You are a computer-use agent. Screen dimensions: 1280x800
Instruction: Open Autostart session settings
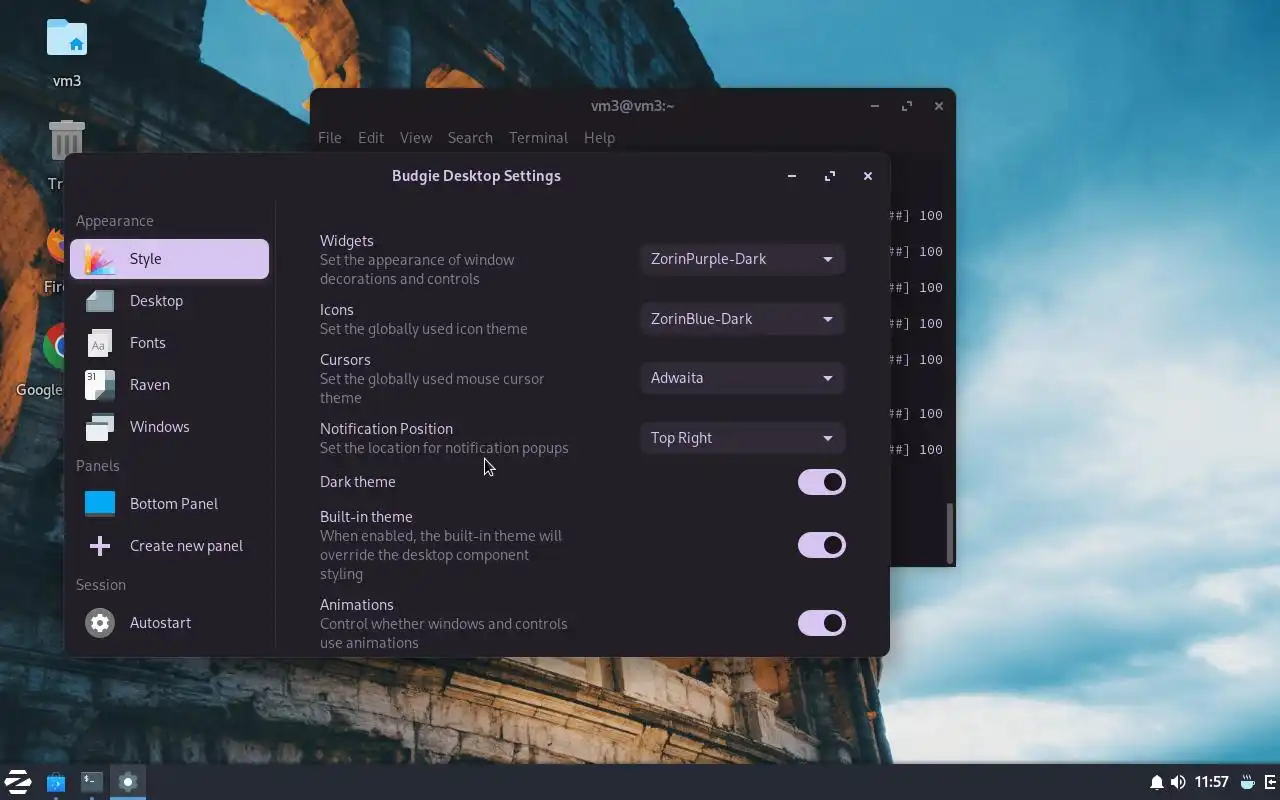[x=169, y=623]
